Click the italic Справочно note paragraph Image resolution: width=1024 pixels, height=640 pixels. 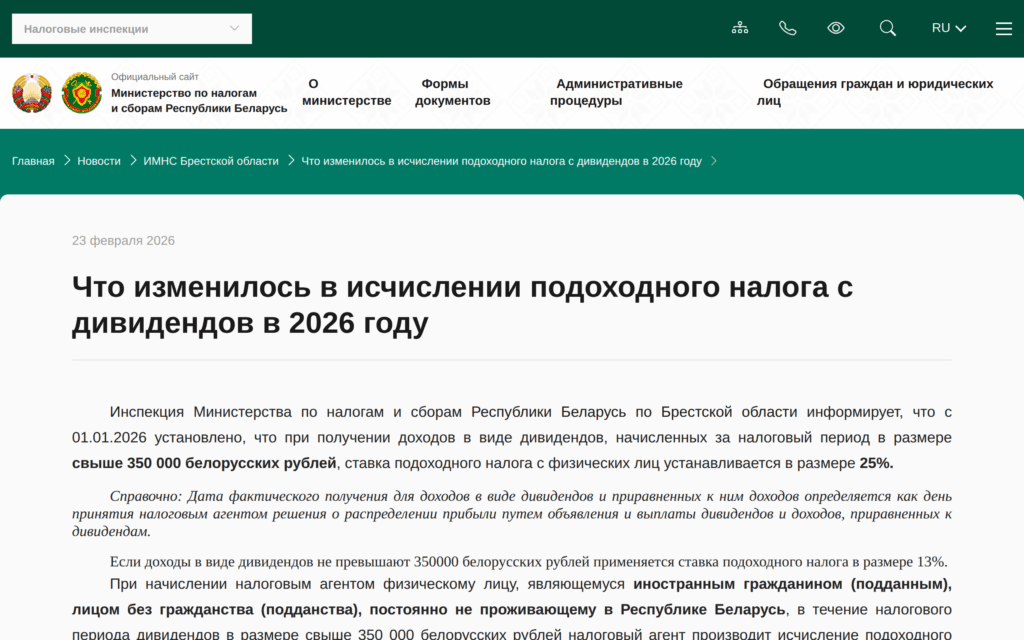click(512, 514)
